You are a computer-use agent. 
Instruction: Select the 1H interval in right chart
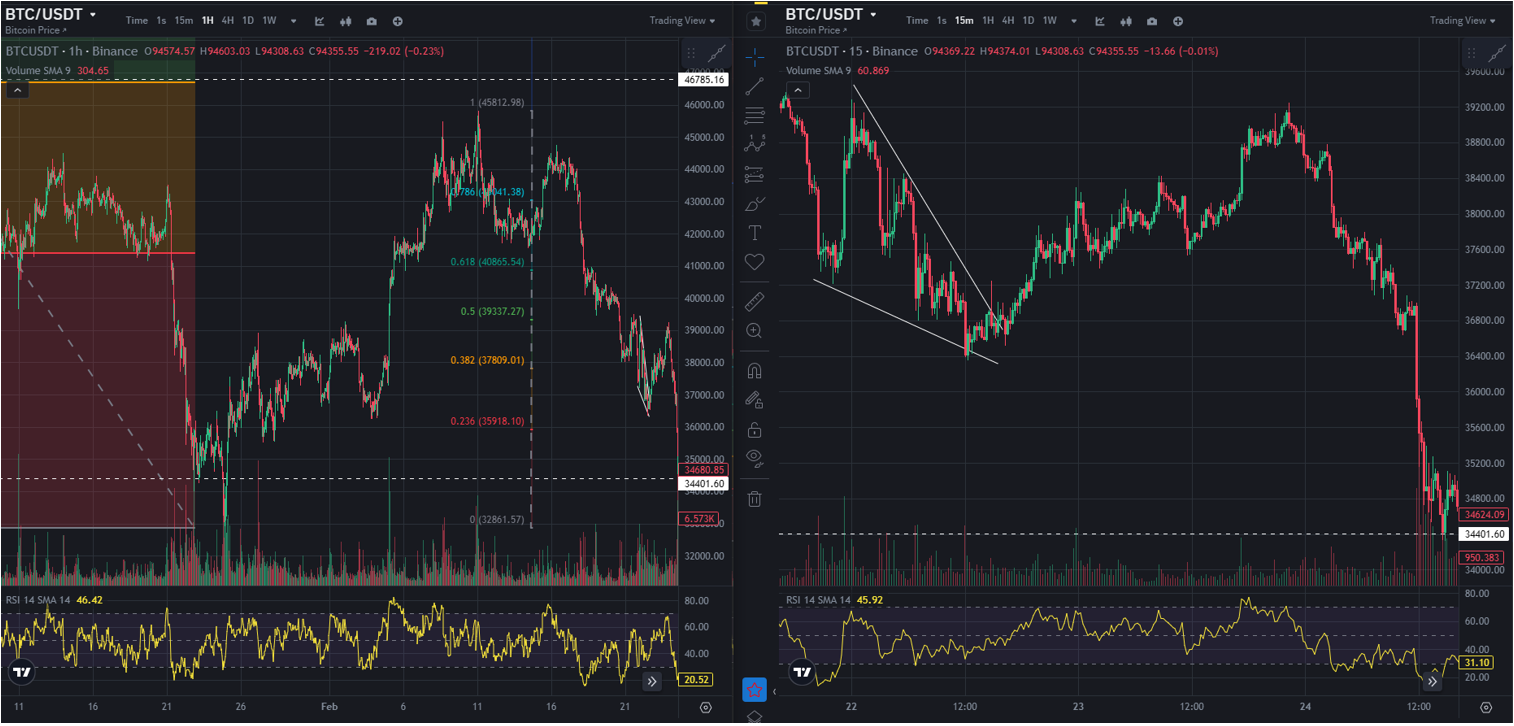coord(988,20)
